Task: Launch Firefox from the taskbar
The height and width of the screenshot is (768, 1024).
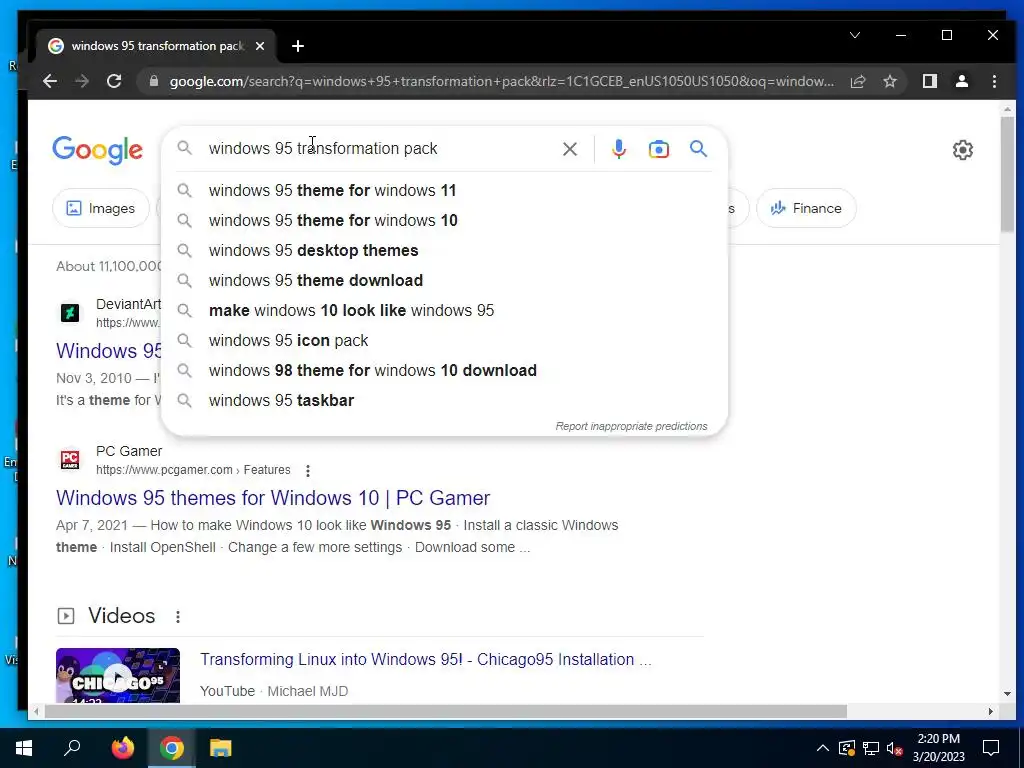Action: pyautogui.click(x=123, y=748)
